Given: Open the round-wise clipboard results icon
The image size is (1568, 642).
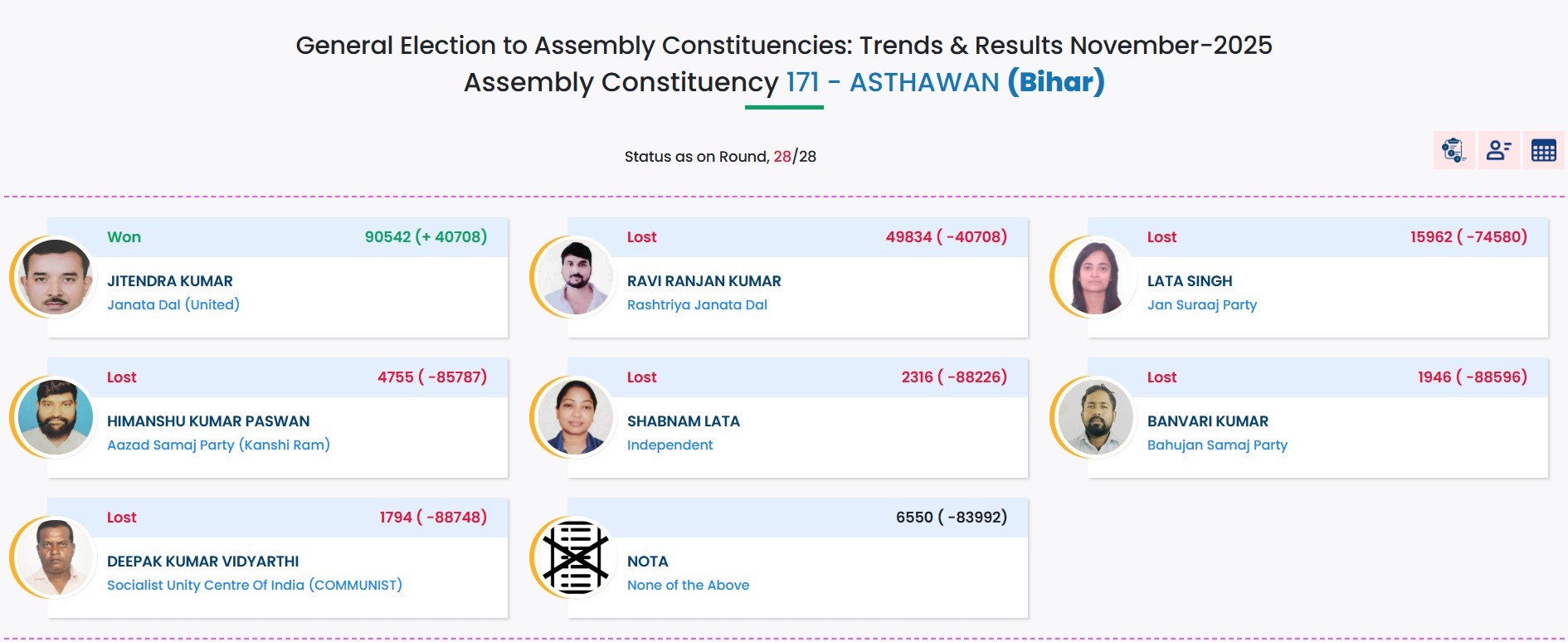Looking at the screenshot, I should click(x=1454, y=150).
